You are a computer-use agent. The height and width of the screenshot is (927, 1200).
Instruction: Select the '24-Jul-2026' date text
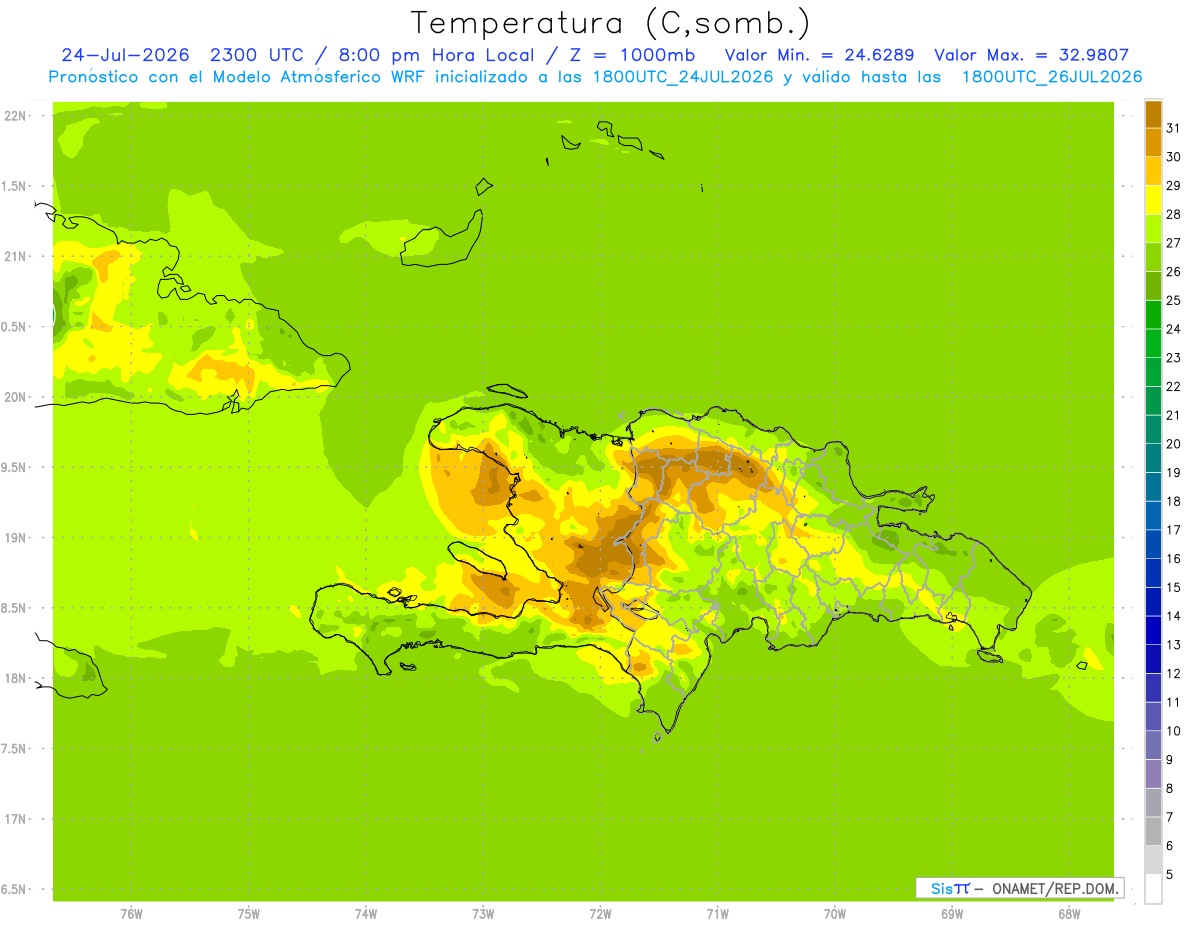[x=124, y=55]
